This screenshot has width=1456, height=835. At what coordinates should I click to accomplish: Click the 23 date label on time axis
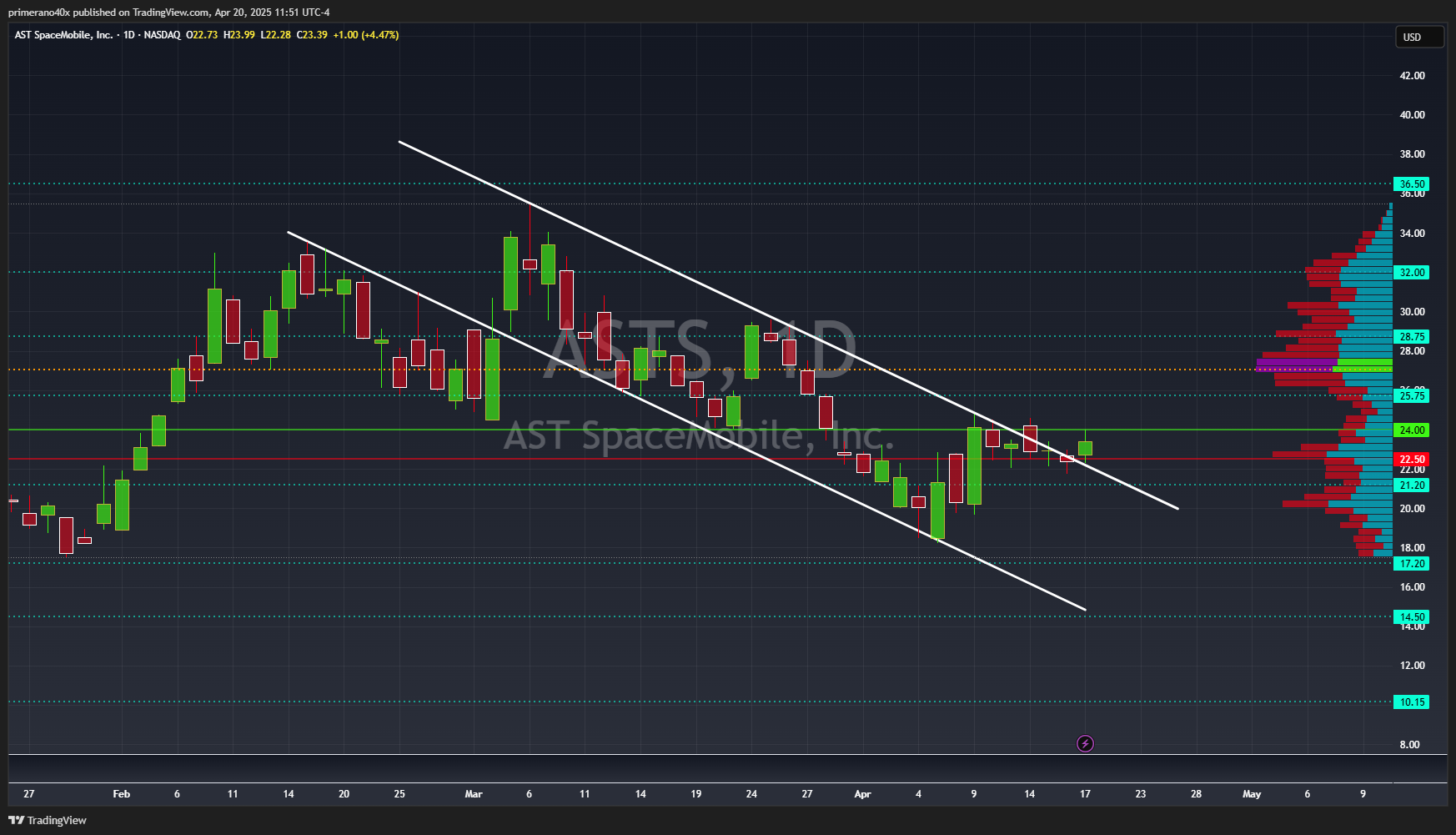1141,794
